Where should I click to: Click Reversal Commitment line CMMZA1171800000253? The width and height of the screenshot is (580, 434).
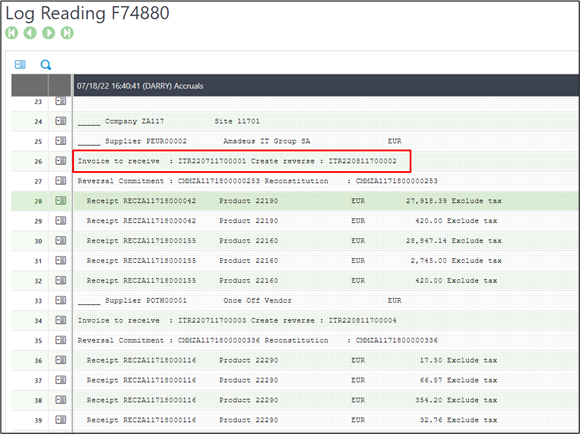click(x=326, y=181)
